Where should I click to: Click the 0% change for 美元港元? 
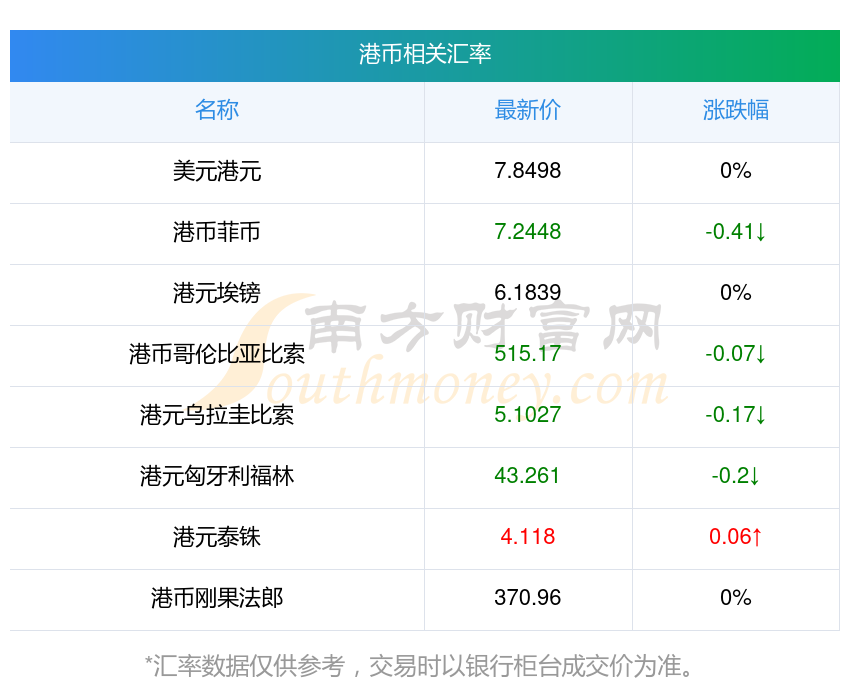tap(736, 171)
